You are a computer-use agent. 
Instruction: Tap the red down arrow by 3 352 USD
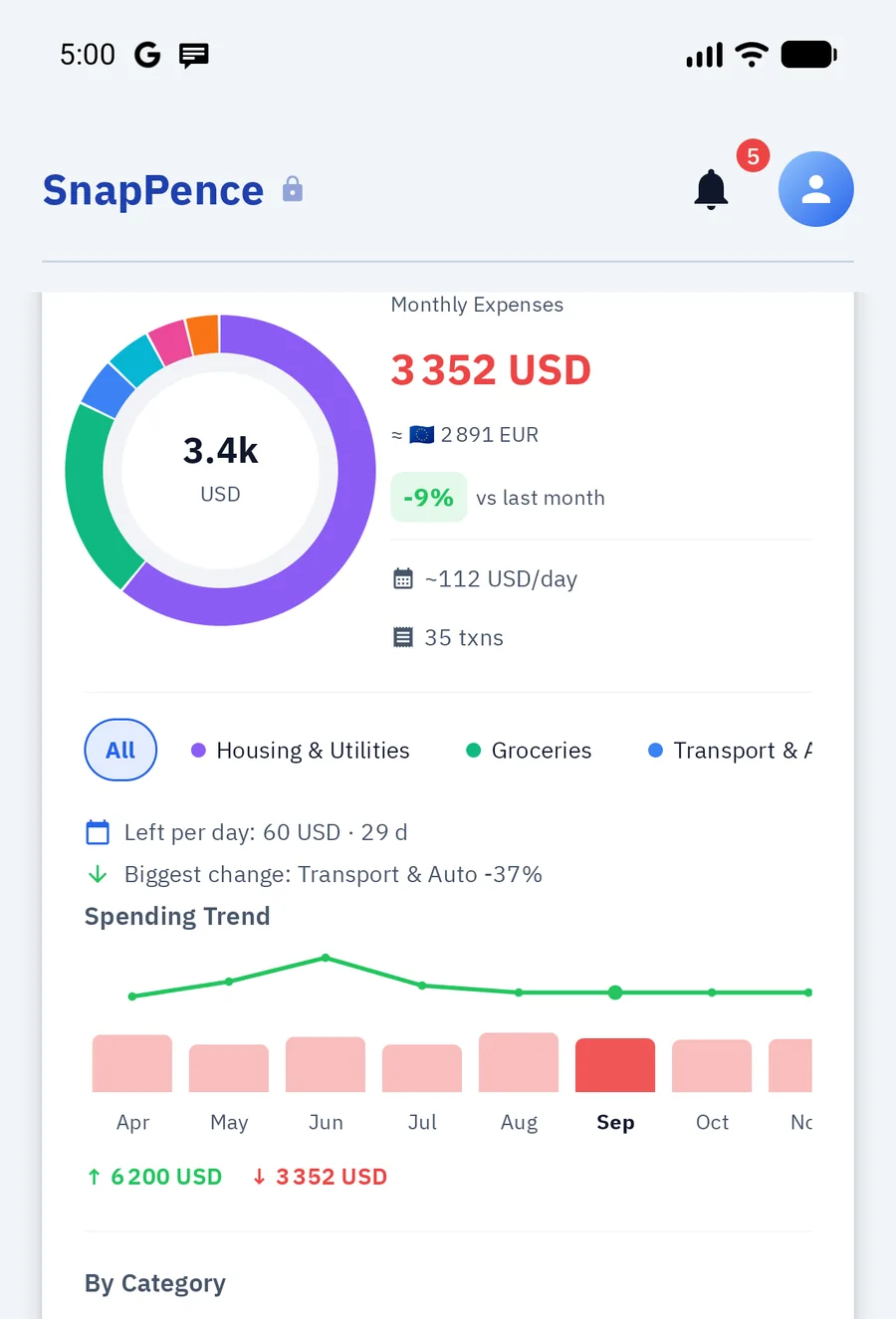click(259, 1177)
